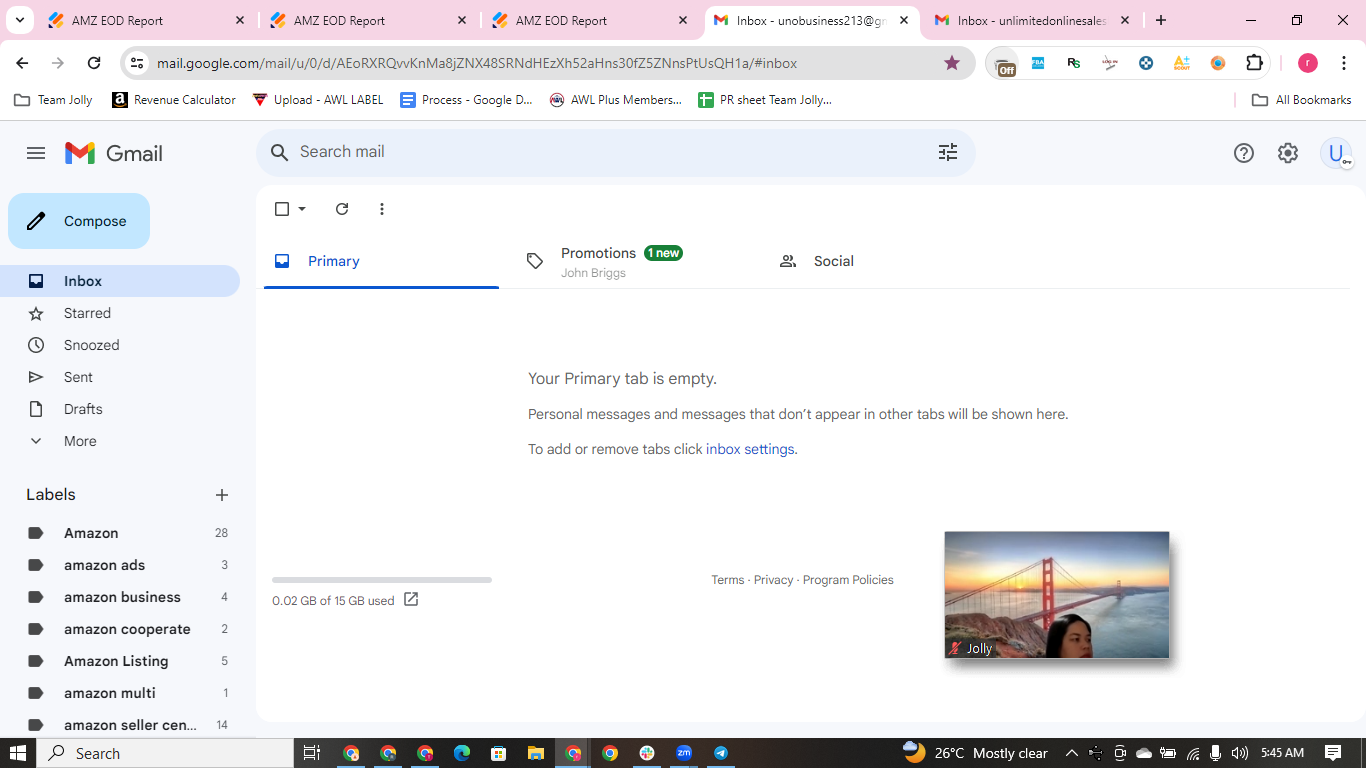Switch to the unlimitedonlinesales Inbox browser tab
This screenshot has height=768, width=1366.
pyautogui.click(x=1032, y=20)
